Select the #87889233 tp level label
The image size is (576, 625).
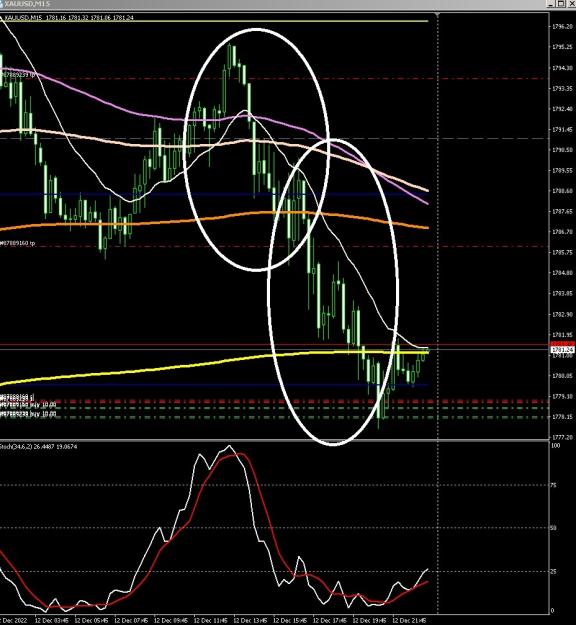pyautogui.click(x=18, y=75)
